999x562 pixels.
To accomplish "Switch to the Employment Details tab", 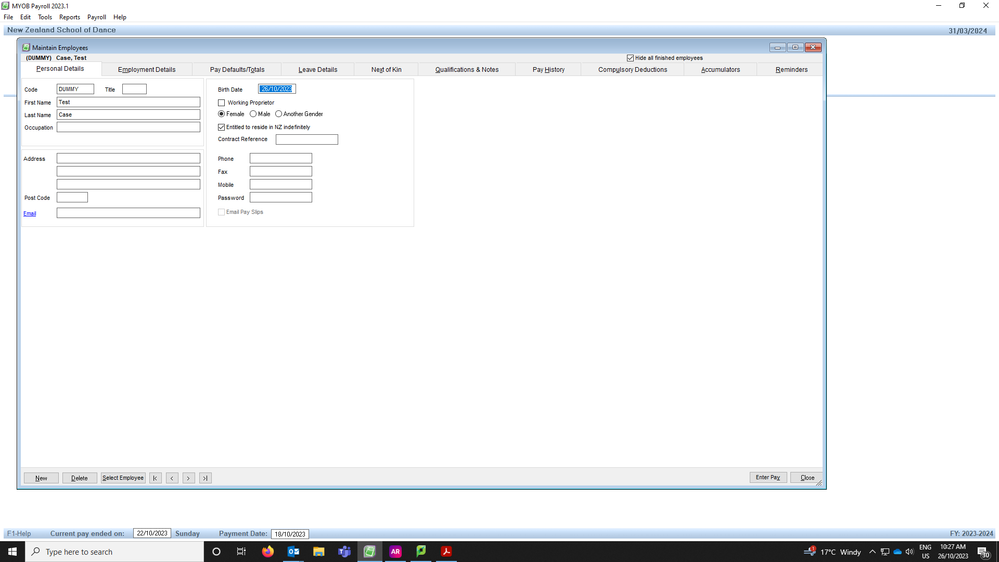I will click(146, 70).
